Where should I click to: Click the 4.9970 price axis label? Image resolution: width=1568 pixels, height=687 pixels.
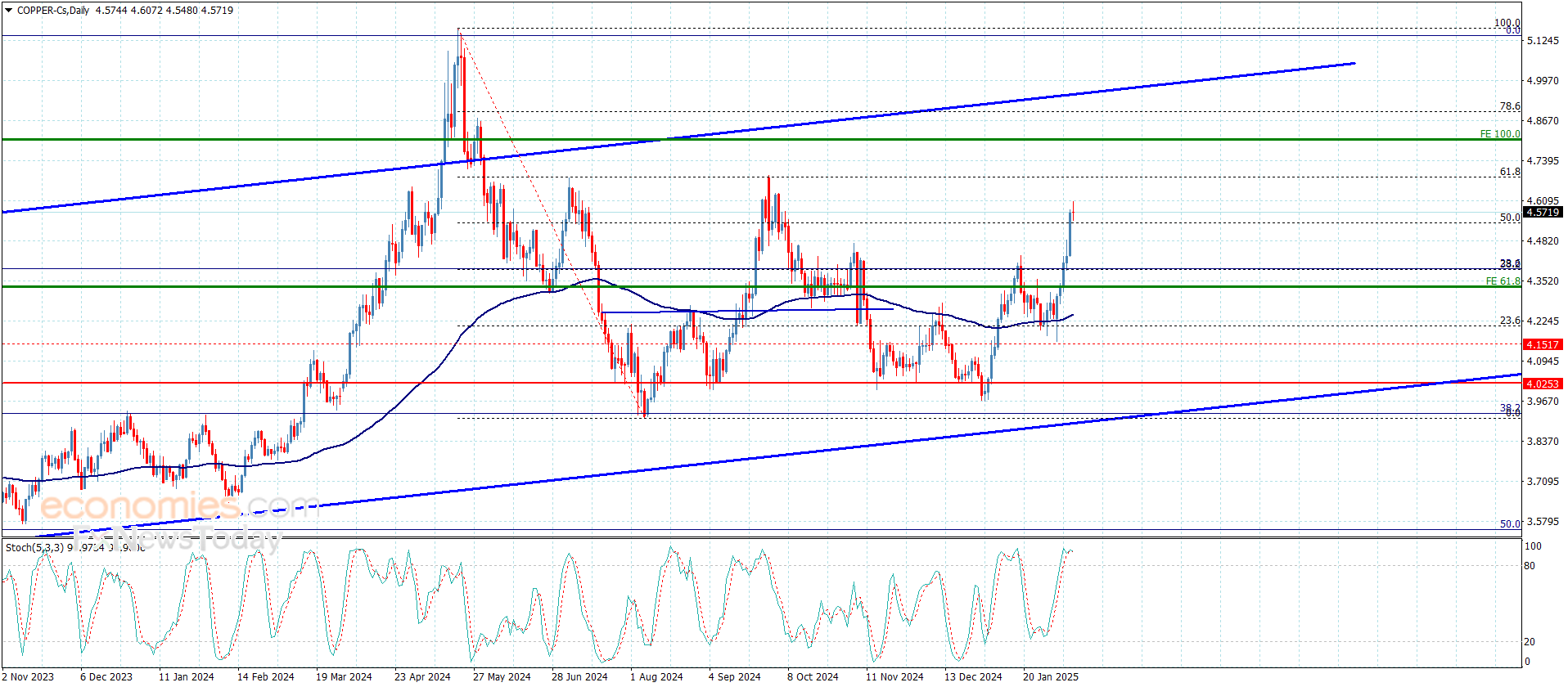[x=1543, y=81]
